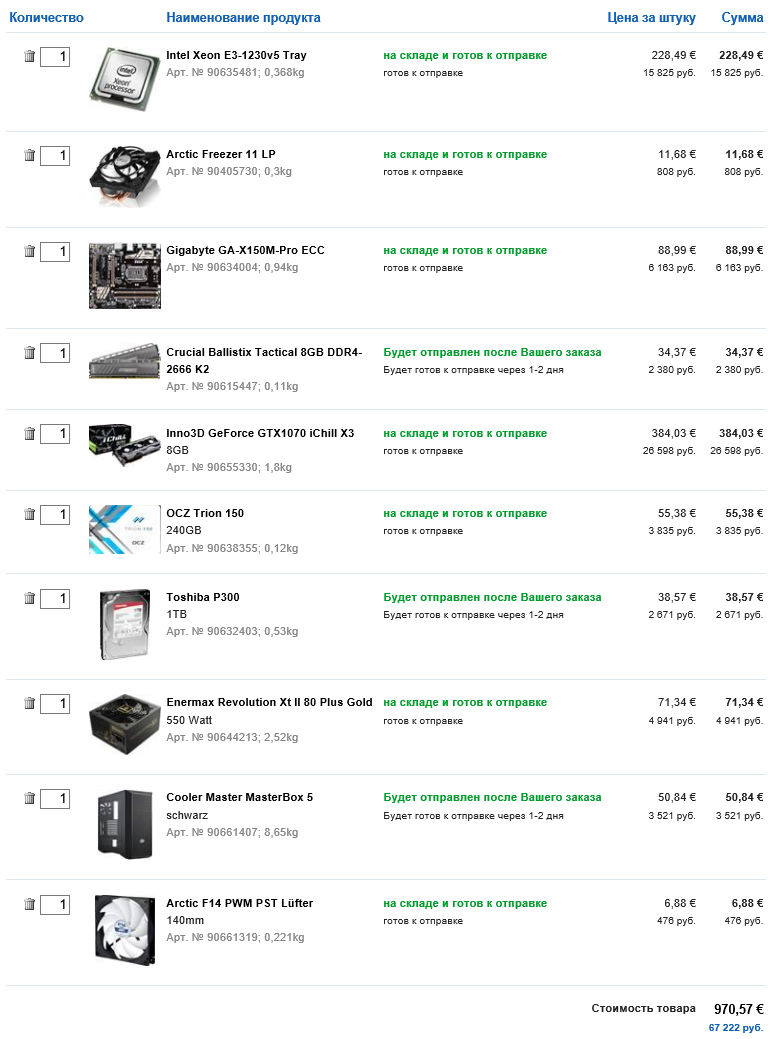Delete Enermax Revolution power supply from cart

(29, 704)
